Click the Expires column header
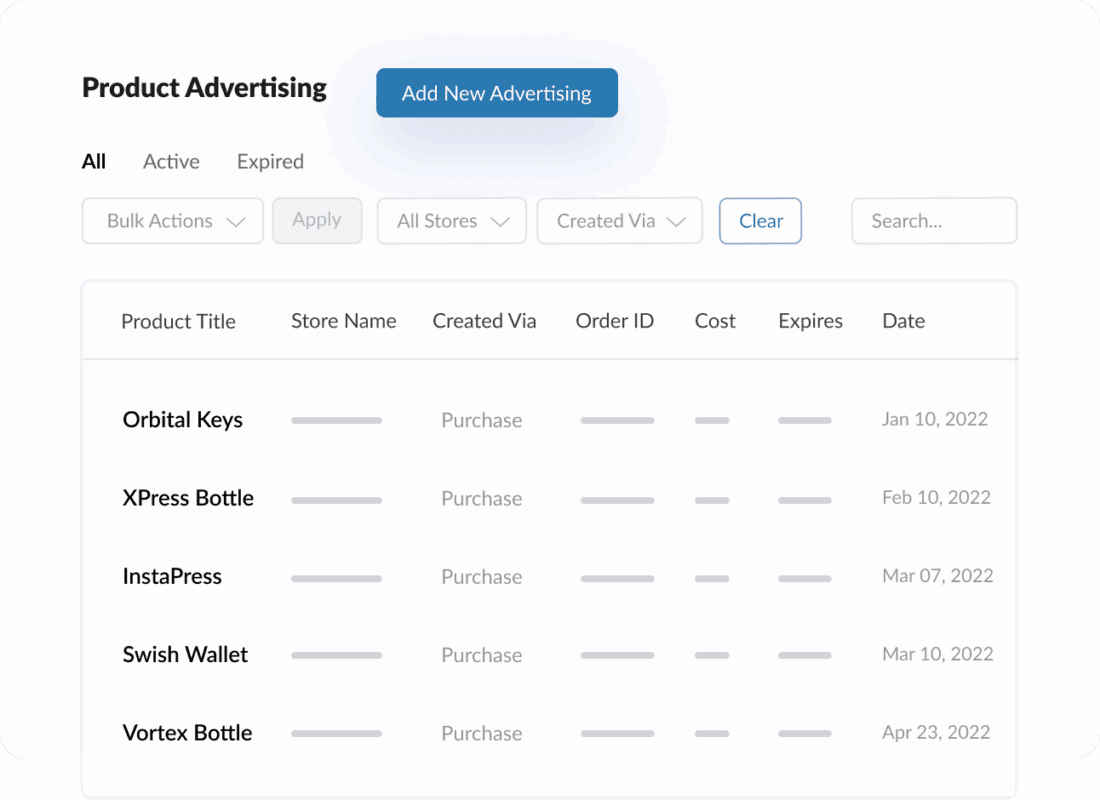Image resolution: width=1100 pixels, height=800 pixels. [810, 321]
